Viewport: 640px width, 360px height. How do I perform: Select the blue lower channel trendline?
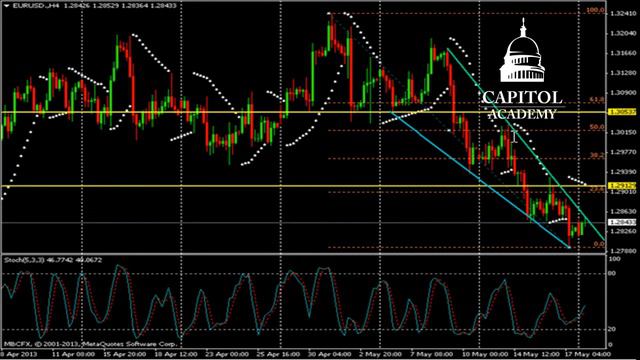click(x=480, y=180)
